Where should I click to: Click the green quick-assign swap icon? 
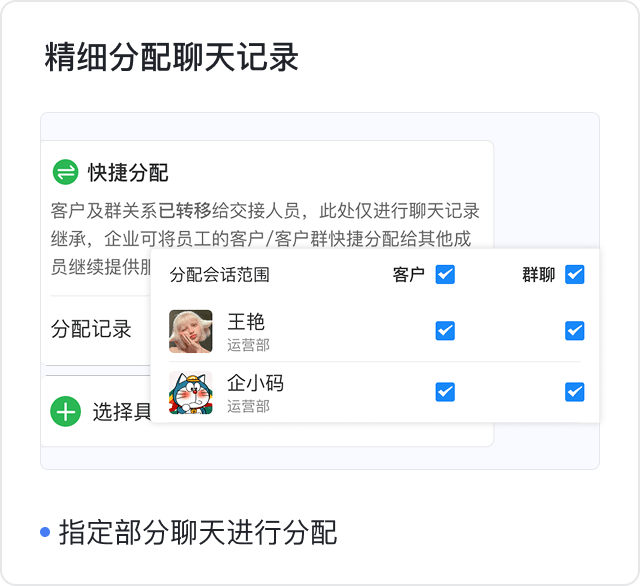coord(65,172)
